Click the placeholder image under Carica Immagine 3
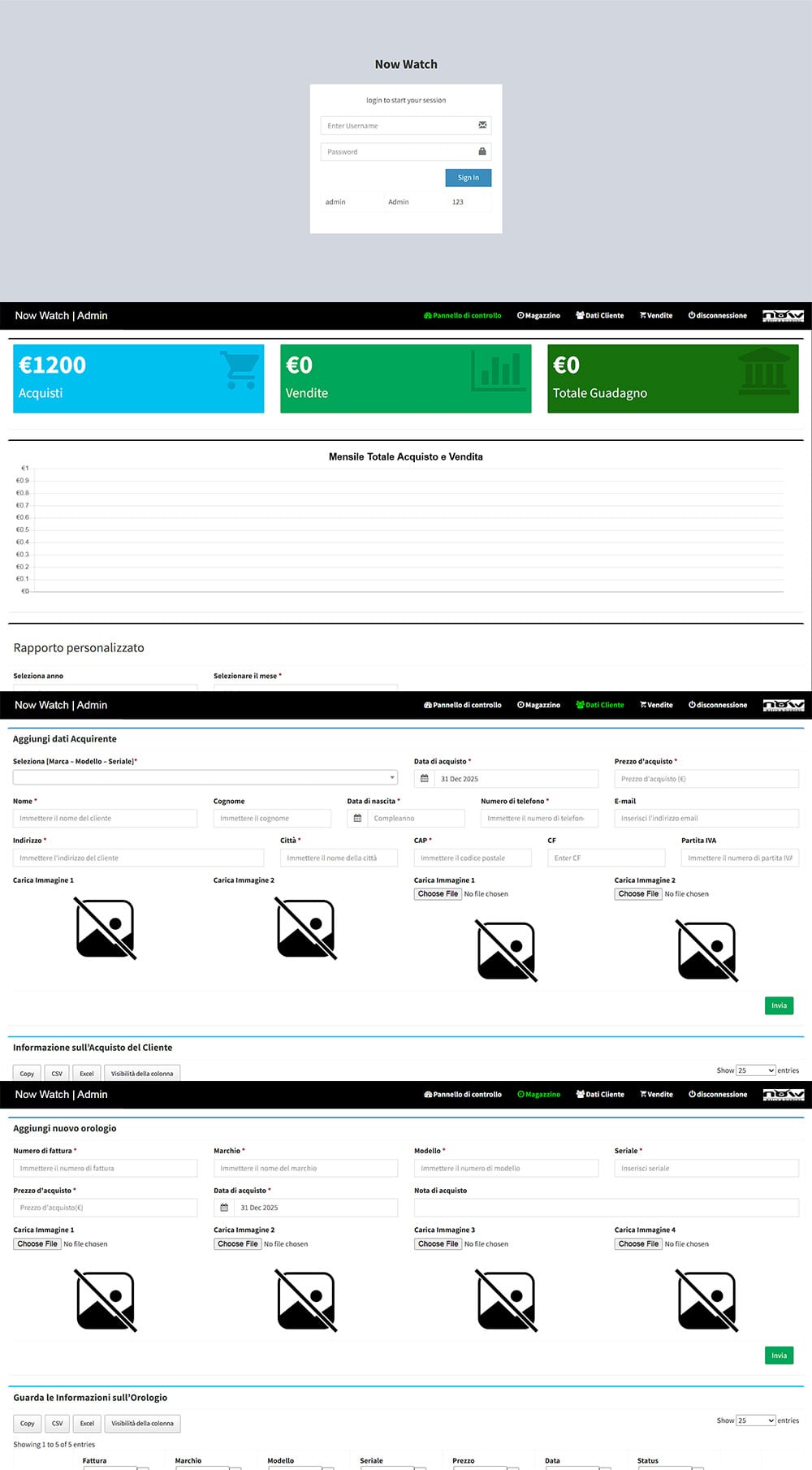This screenshot has height=1470, width=812. 506,1300
